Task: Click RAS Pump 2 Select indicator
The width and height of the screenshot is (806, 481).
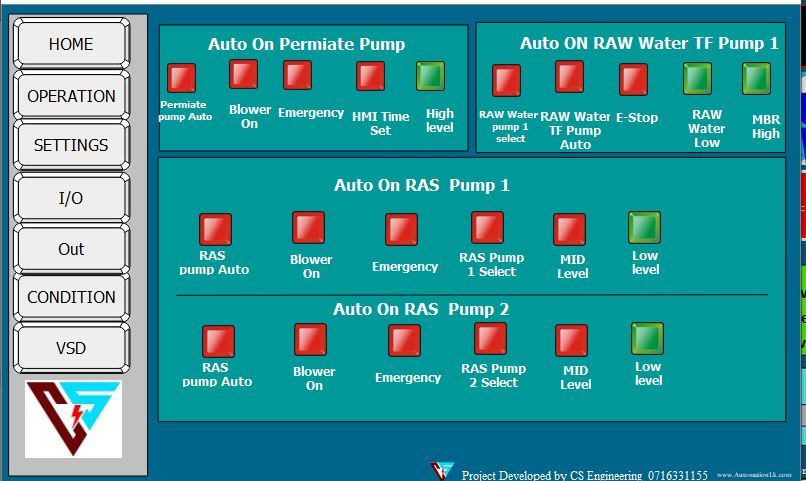Action: tap(490, 339)
